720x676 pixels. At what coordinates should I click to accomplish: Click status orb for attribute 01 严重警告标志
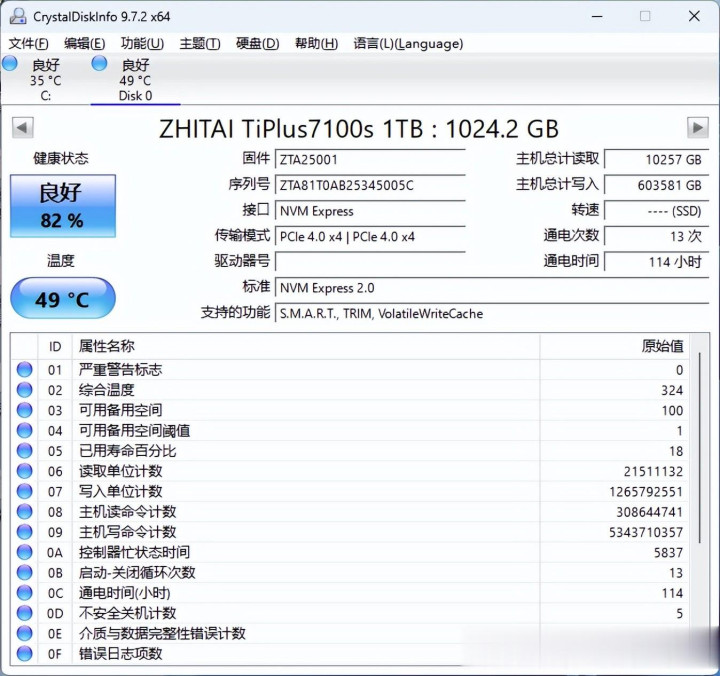coord(25,370)
